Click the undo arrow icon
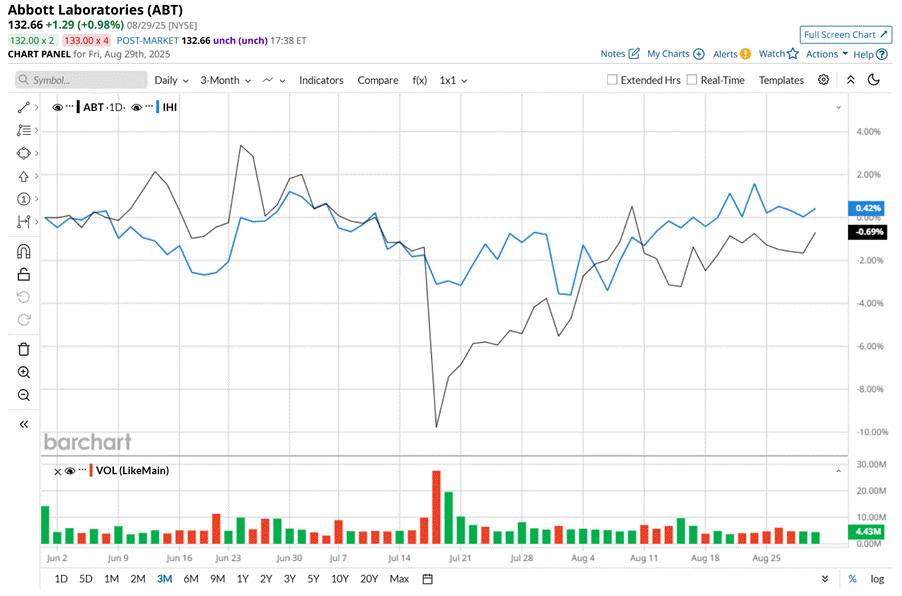Viewport: 902px width, 596px height. pyautogui.click(x=24, y=297)
